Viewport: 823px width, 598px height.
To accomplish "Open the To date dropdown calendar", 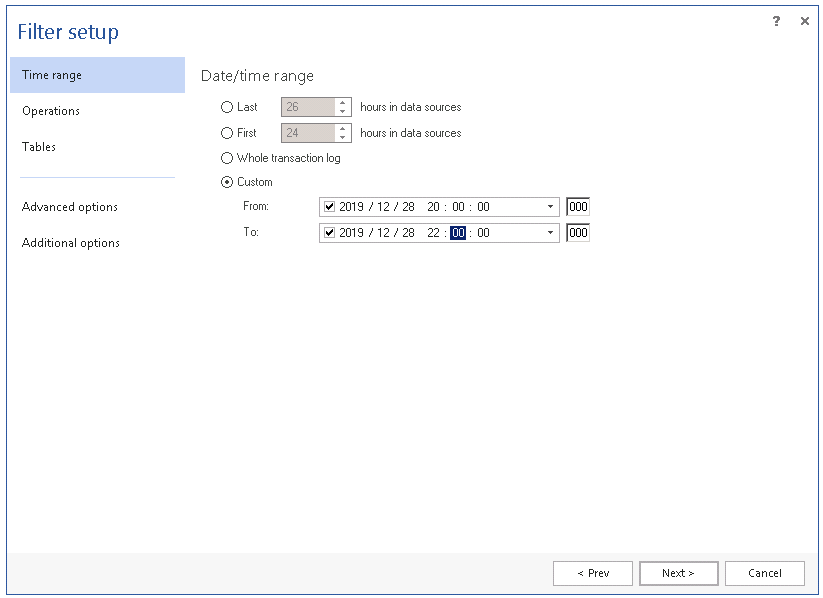I will pyautogui.click(x=550, y=233).
